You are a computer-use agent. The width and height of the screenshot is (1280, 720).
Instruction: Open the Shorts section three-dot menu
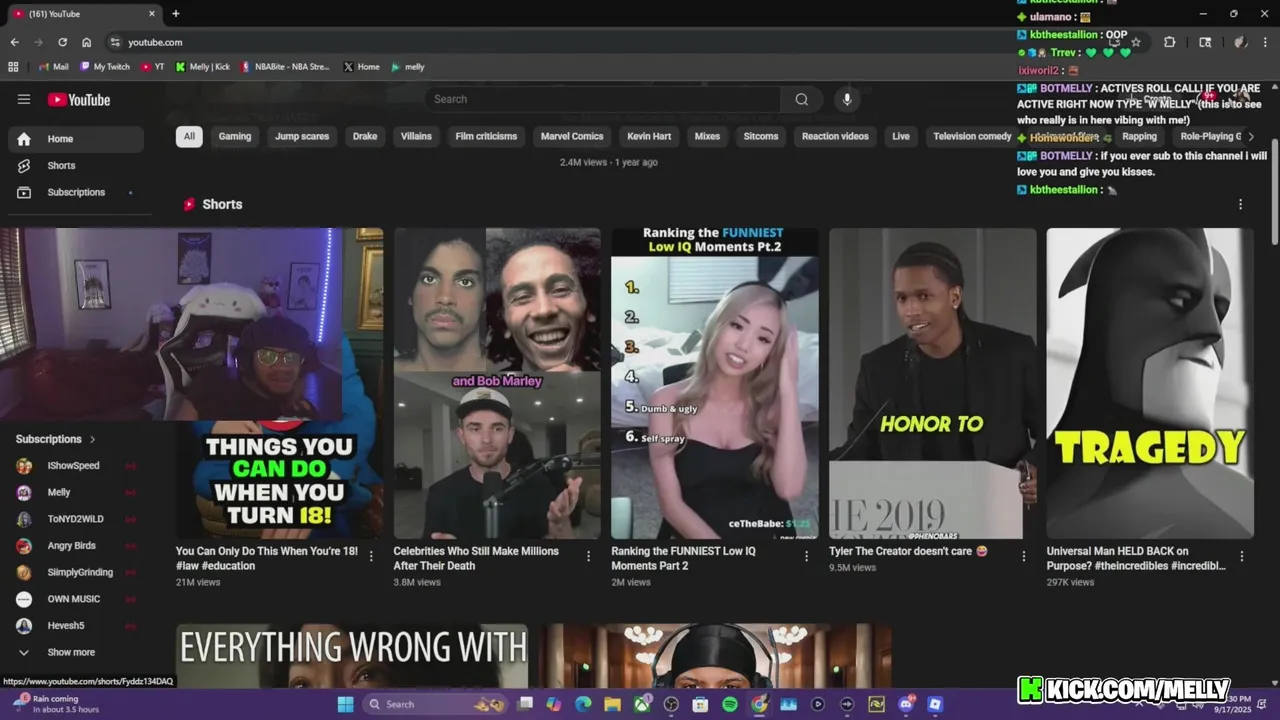pyautogui.click(x=1241, y=204)
